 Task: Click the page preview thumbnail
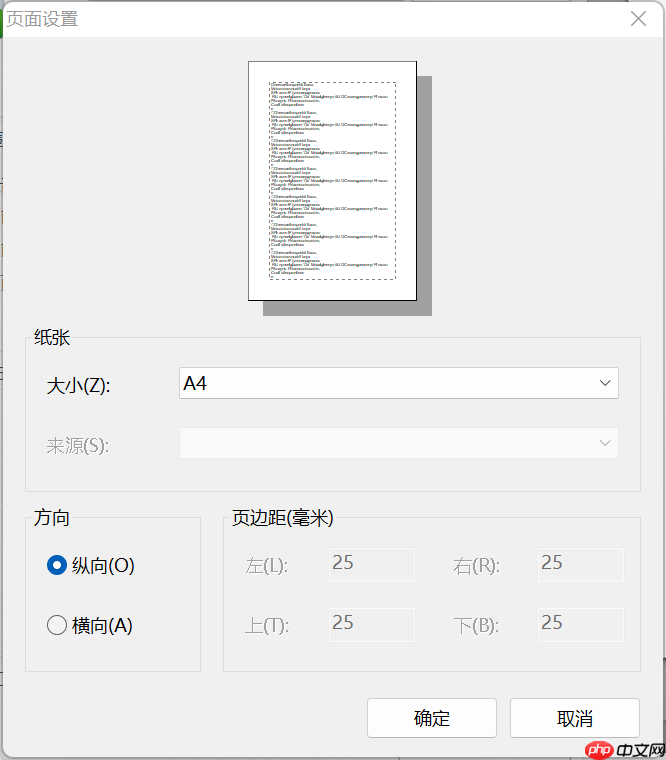coord(333,181)
